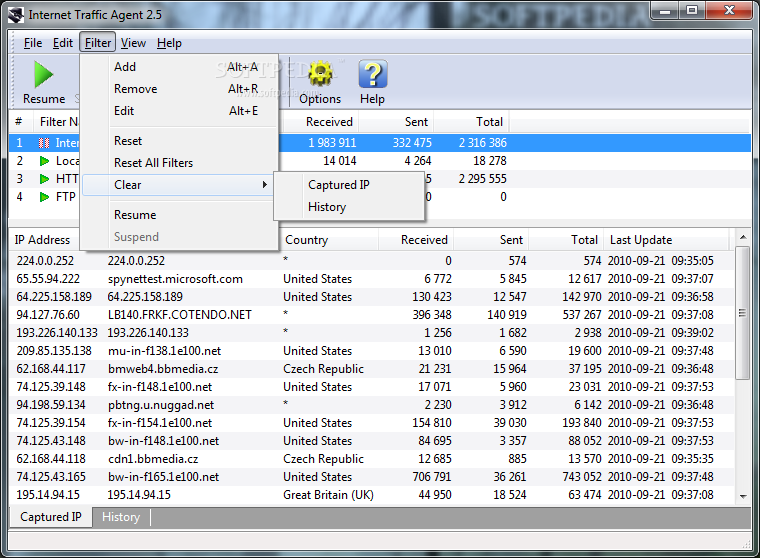This screenshot has height=558, width=760.
Task: Choose Reset in the Filter menu
Action: coord(180,141)
